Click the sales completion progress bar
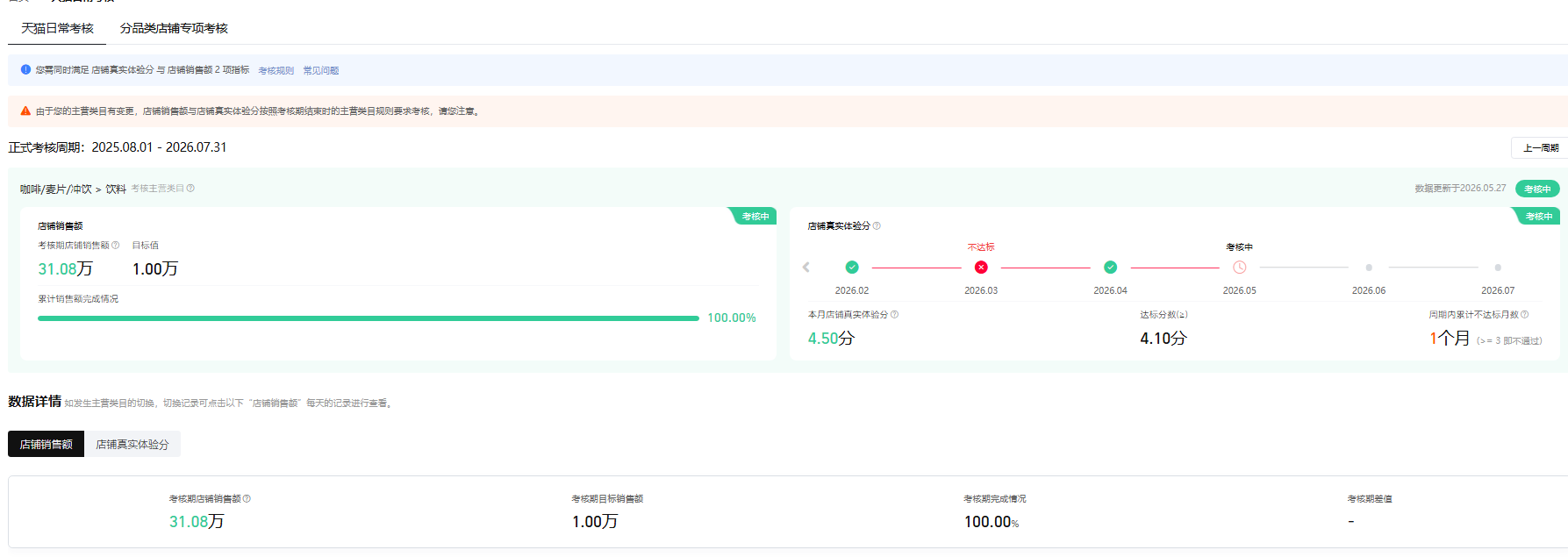The image size is (1568, 557). pos(369,318)
